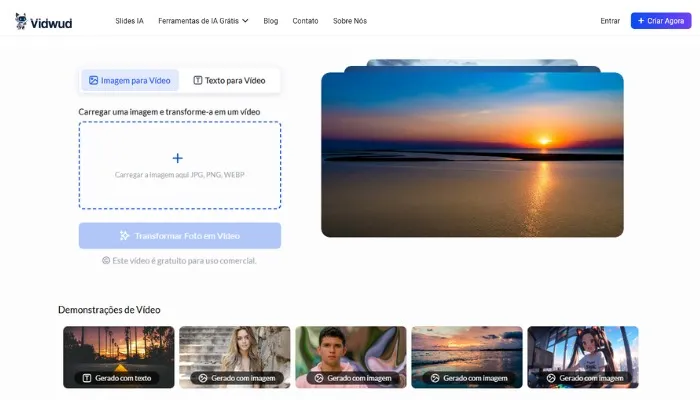Click the plus icon in upload area

tap(178, 158)
